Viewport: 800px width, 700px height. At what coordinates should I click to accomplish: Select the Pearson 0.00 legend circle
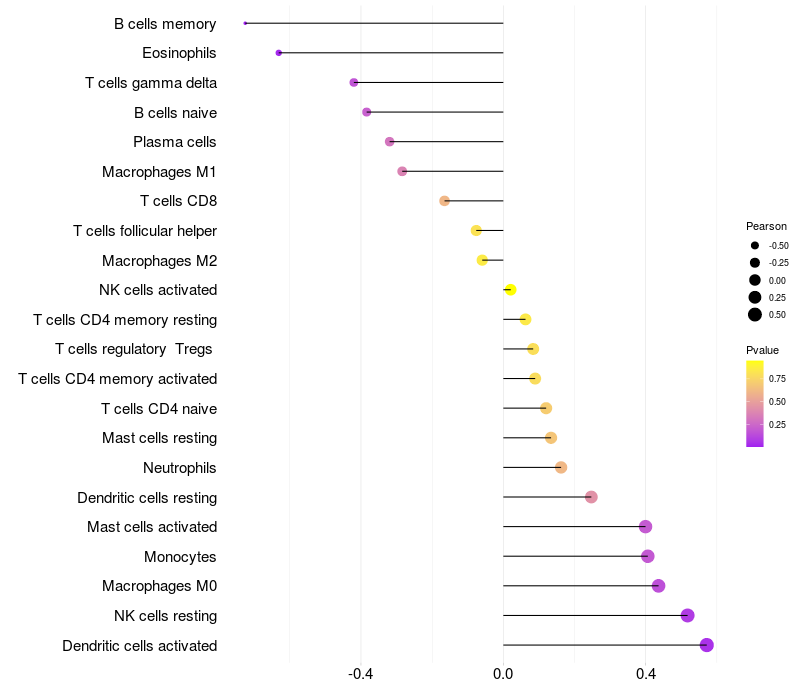click(x=755, y=280)
